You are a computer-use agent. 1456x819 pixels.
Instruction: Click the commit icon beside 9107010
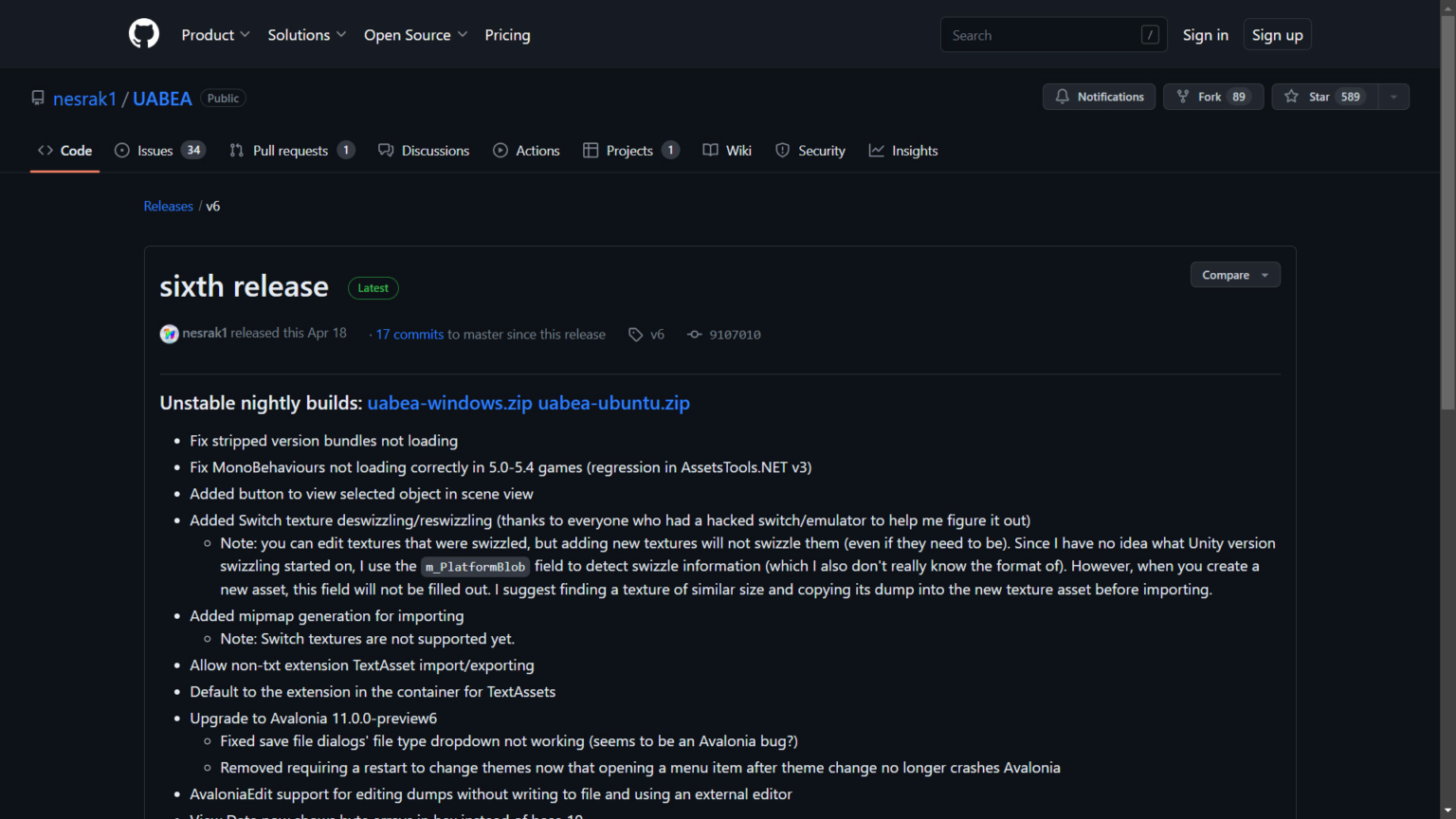click(695, 335)
